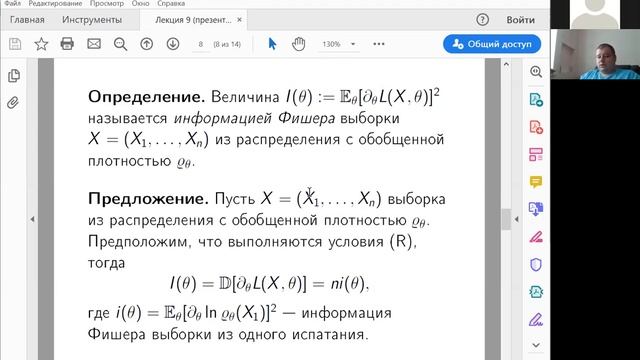640x360 pixels.
Task: Open Export PDF tool in right pane
Action: point(536,100)
